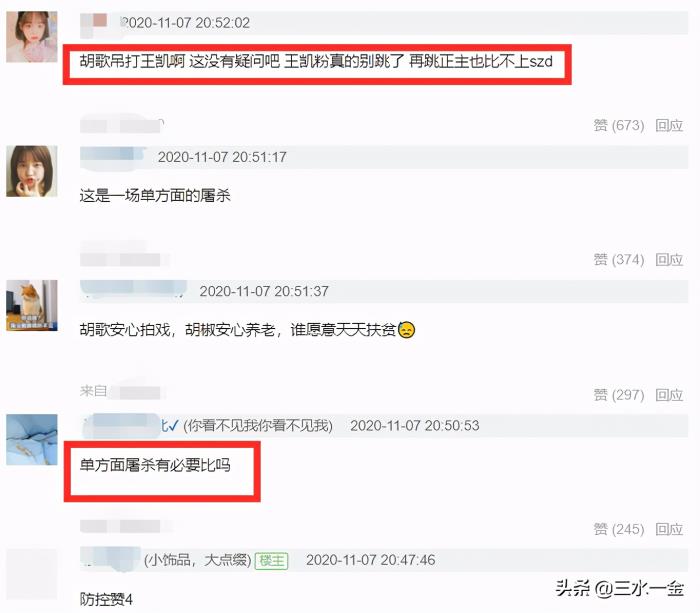Click the 头条 @三水一金 watermark
This screenshot has width=700, height=613.
click(620, 588)
